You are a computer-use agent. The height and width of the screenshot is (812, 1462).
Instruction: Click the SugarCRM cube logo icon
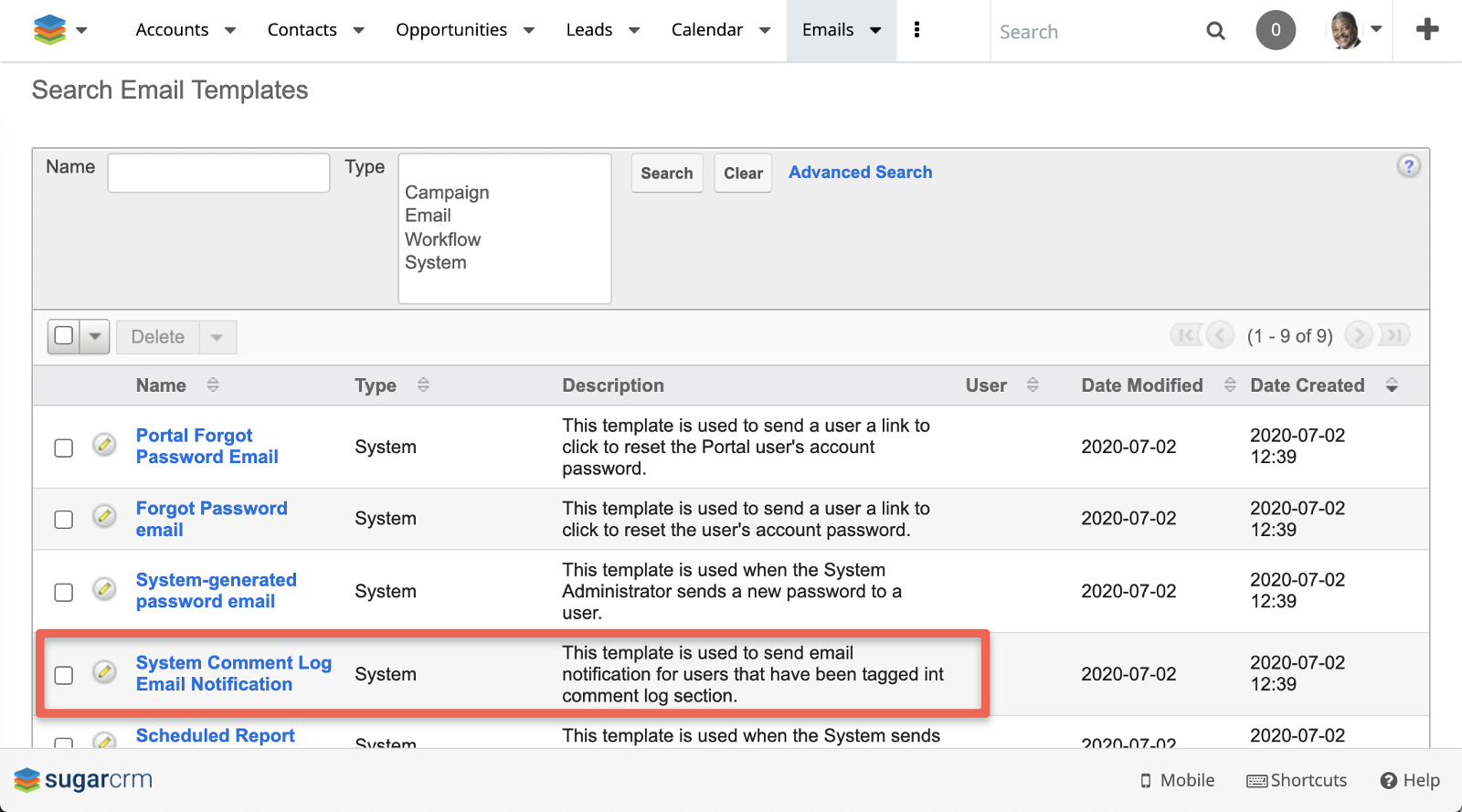(x=49, y=30)
